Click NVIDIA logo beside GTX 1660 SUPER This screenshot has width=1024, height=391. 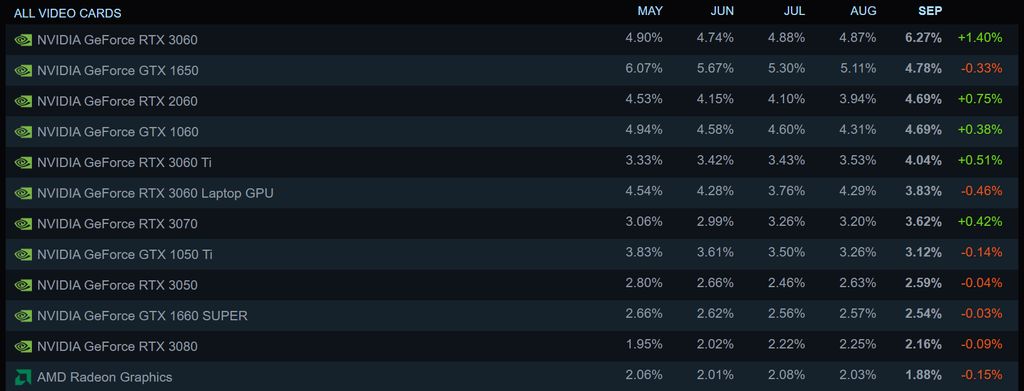[23, 316]
